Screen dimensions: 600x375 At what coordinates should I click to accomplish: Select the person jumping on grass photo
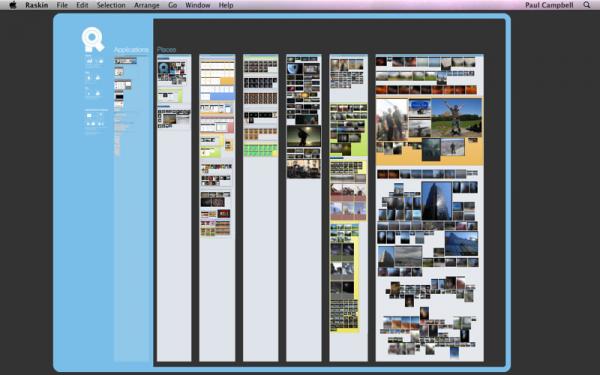coord(457,118)
